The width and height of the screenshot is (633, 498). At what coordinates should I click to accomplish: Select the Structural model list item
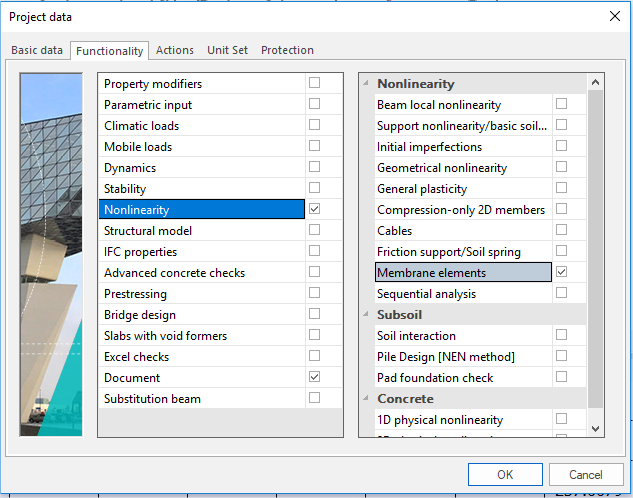pos(201,231)
